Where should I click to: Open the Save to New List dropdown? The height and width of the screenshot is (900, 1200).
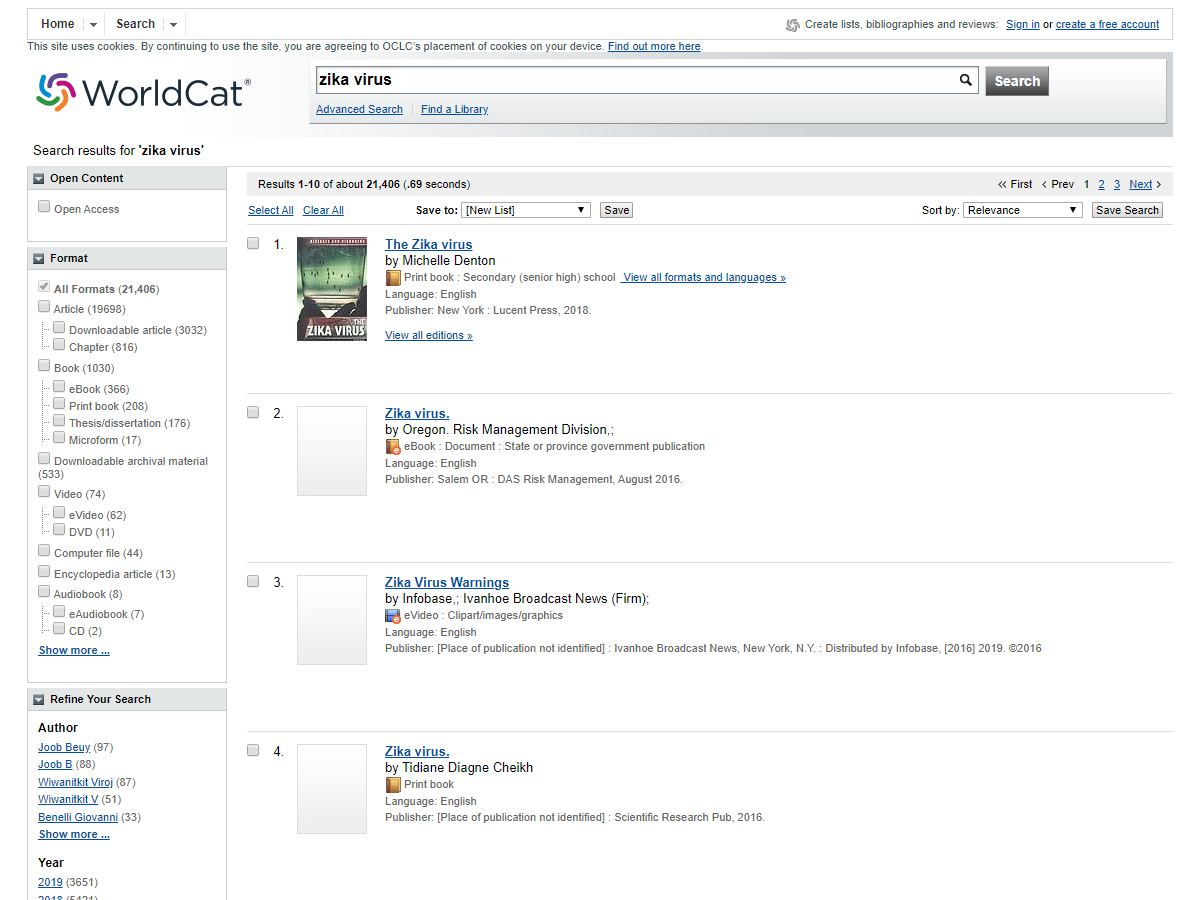(526, 210)
